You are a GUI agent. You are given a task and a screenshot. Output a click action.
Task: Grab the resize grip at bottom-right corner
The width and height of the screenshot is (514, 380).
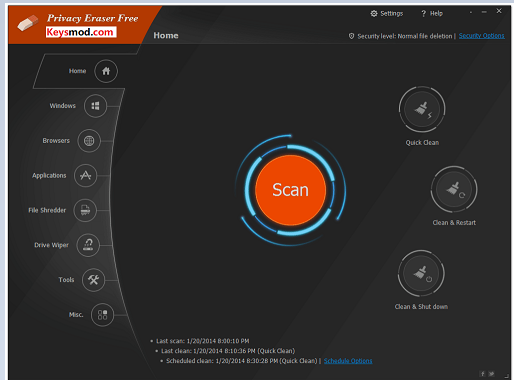pos(507,375)
